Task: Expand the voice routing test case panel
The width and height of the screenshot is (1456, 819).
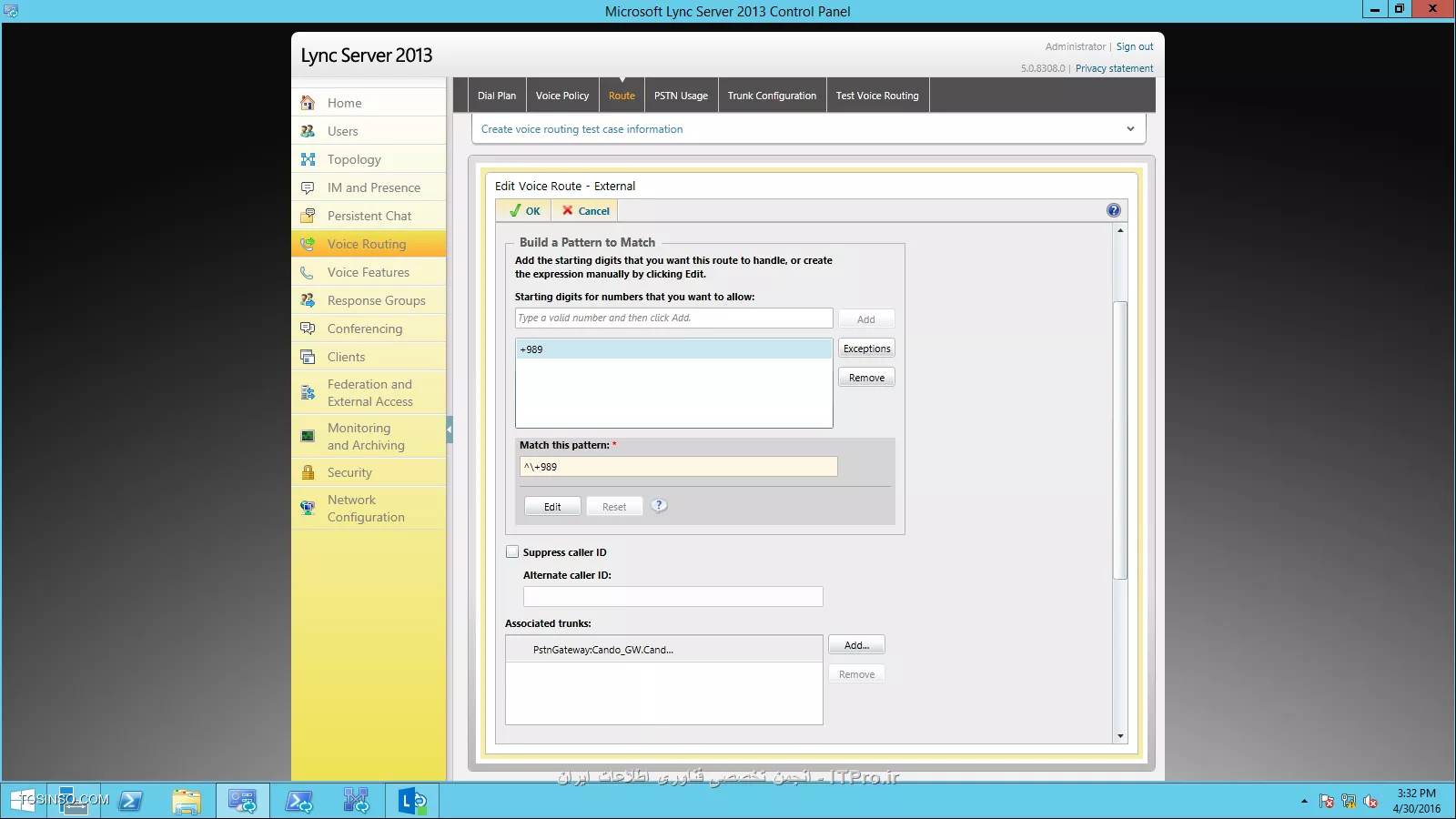Action: (x=1130, y=128)
